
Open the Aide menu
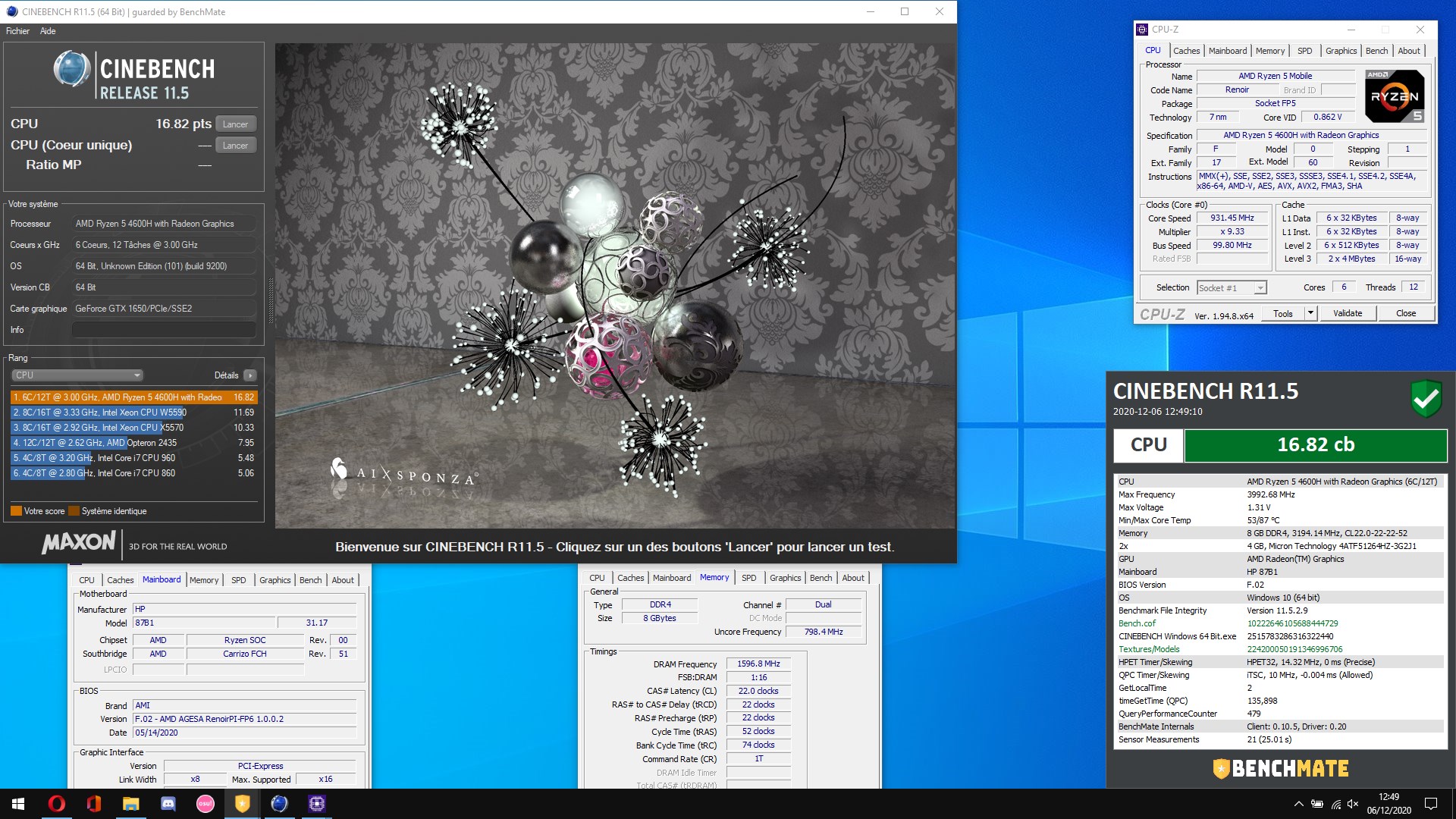pos(48,31)
